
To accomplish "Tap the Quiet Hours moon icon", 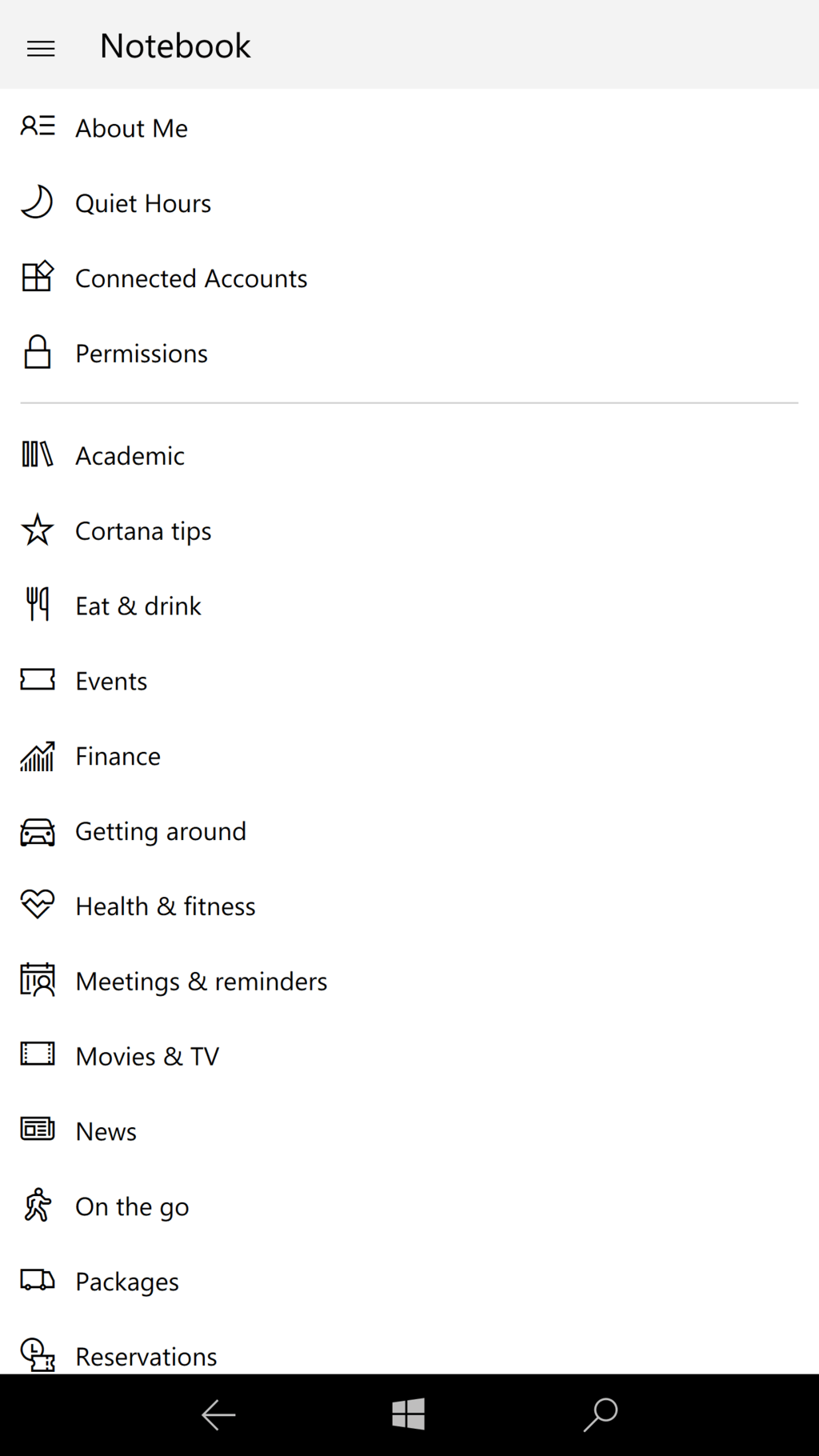I will [x=37, y=202].
